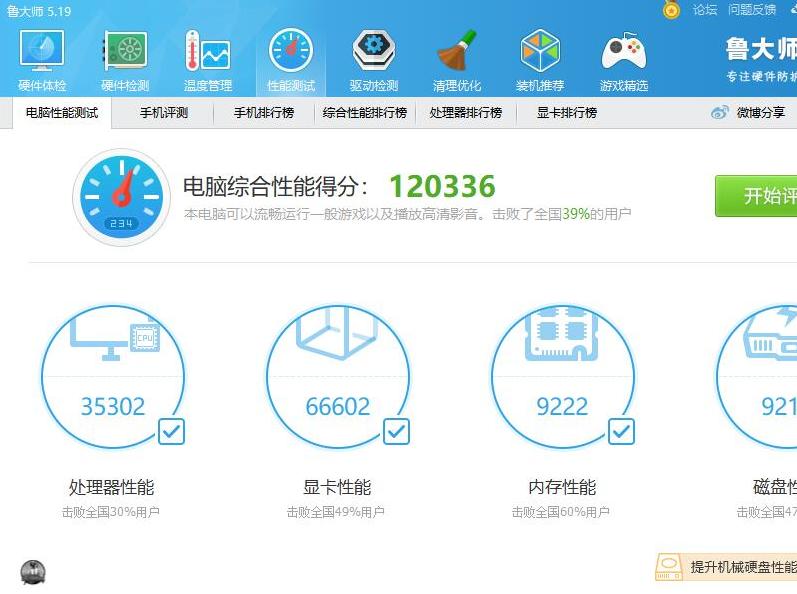Click the 击败全国60%用户 text
Screen dimensions: 797x594
[x=560, y=512]
